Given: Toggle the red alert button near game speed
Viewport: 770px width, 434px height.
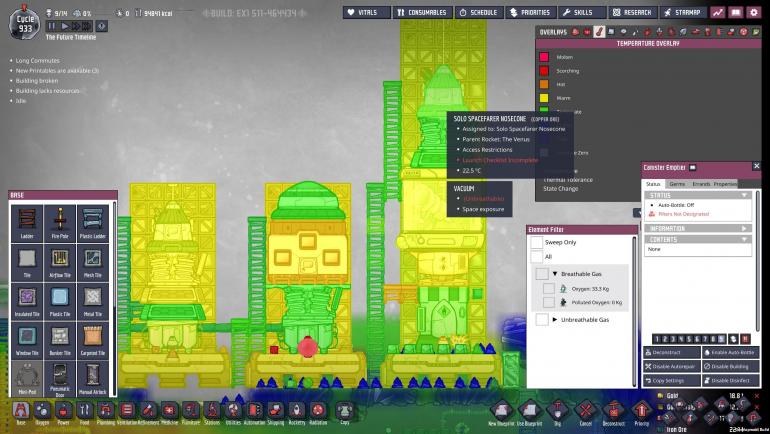Looking at the screenshot, I should tap(101, 26).
